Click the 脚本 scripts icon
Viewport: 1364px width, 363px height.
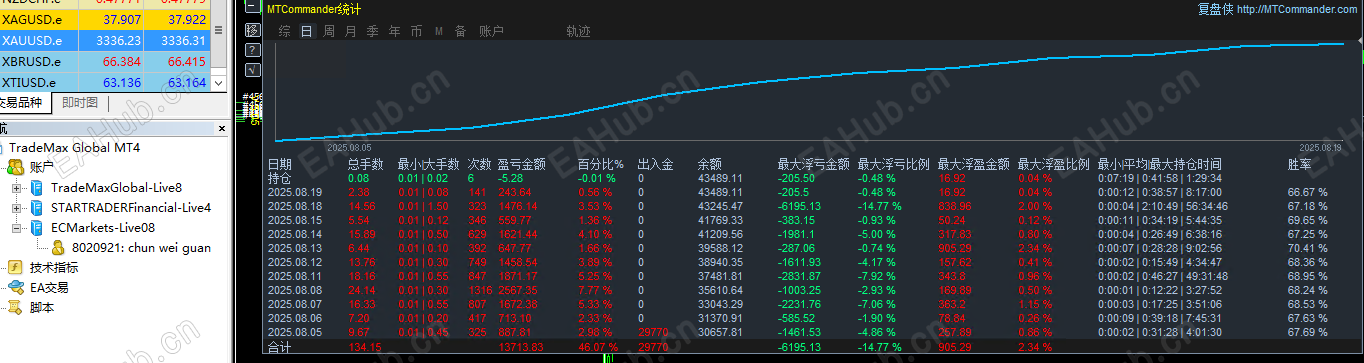point(16,308)
